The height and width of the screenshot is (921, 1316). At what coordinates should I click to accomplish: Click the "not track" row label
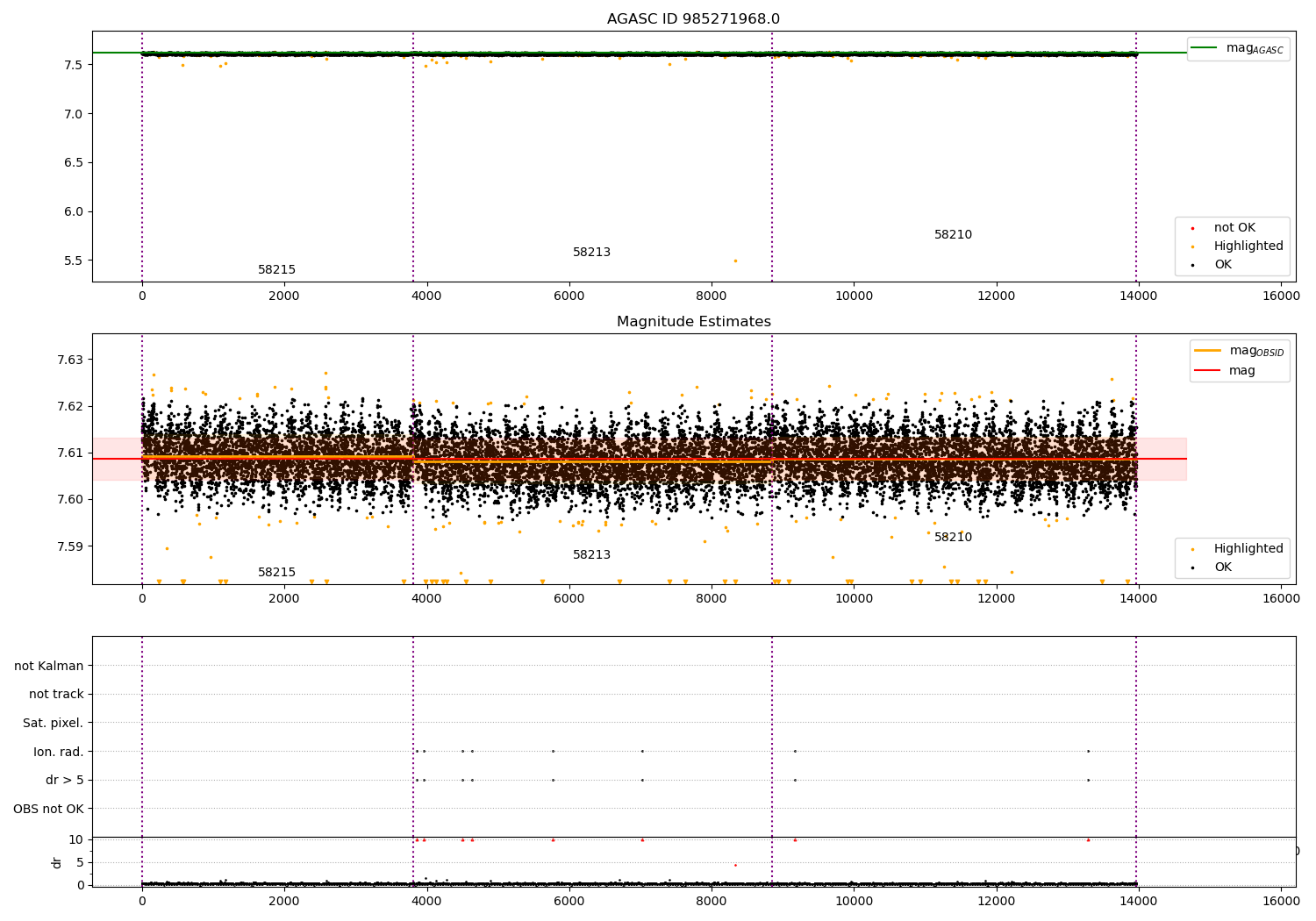coord(56,694)
